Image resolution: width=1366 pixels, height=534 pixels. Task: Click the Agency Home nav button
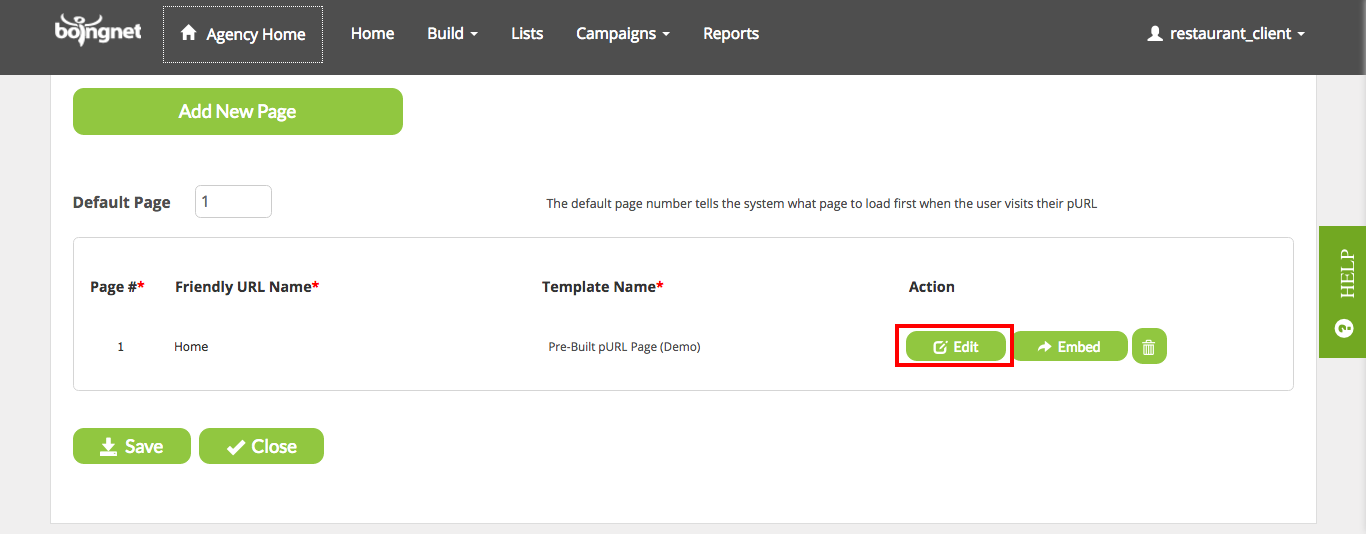click(243, 34)
